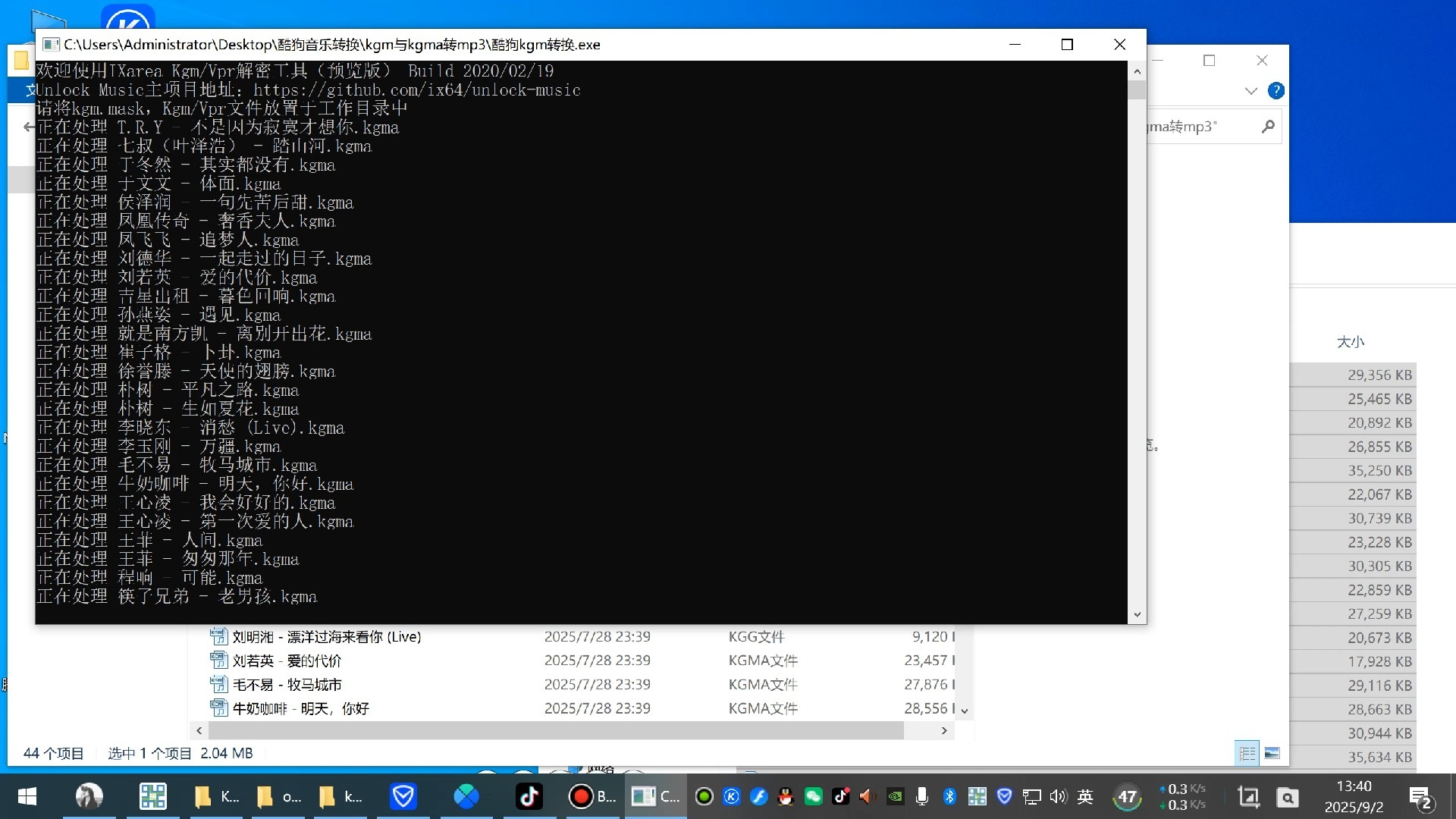
Task: Open the network display tray icon
Action: 1032,796
